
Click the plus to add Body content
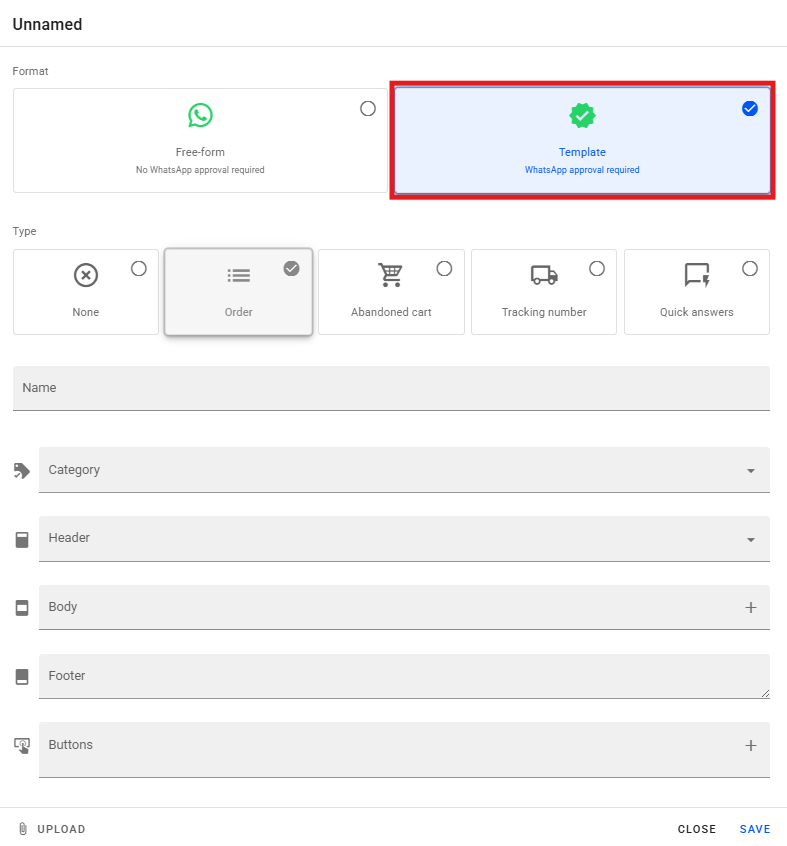pyautogui.click(x=751, y=607)
